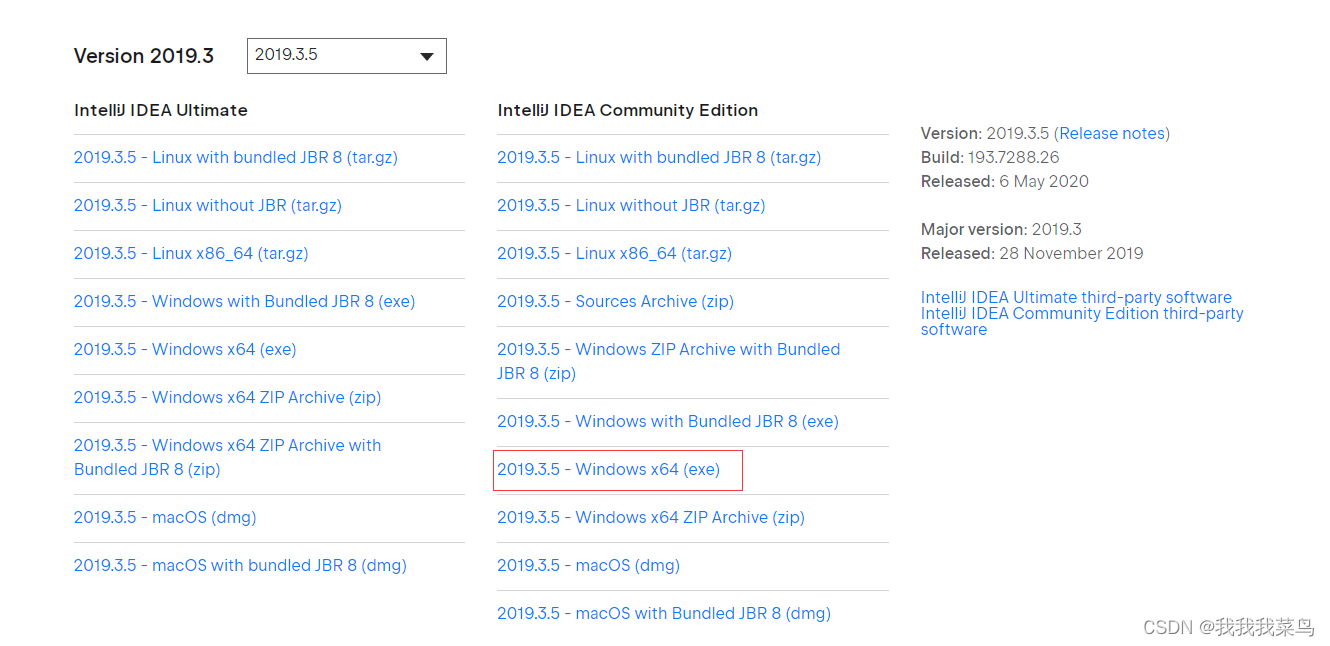
Task: Download Community macOS (dmg)
Action: tap(588, 565)
